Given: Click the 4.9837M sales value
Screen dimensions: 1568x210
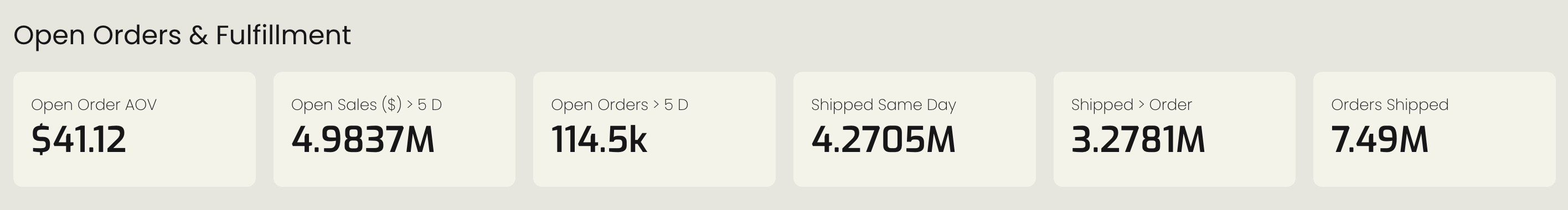Looking at the screenshot, I should coord(363,140).
